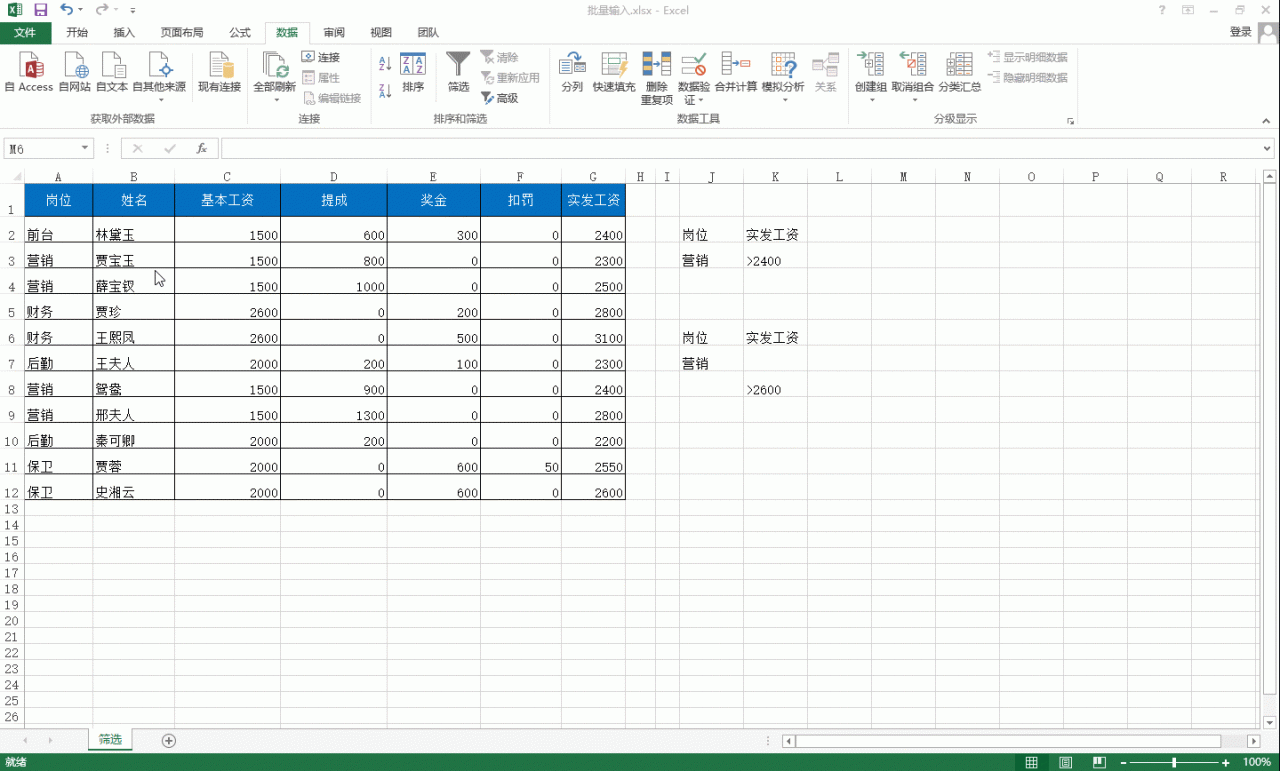Switch to Formulas (公式) tab
The image size is (1280, 771).
pos(240,33)
